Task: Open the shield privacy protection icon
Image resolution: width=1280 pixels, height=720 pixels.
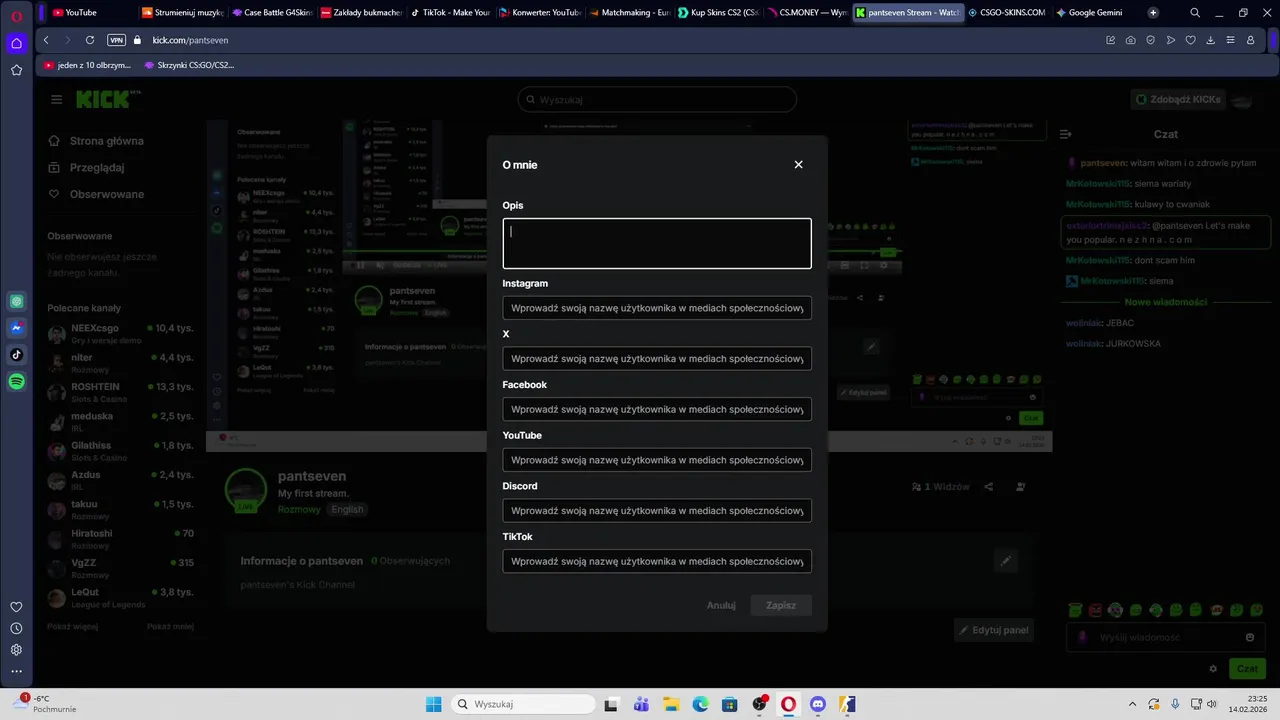Action: 1150,40
